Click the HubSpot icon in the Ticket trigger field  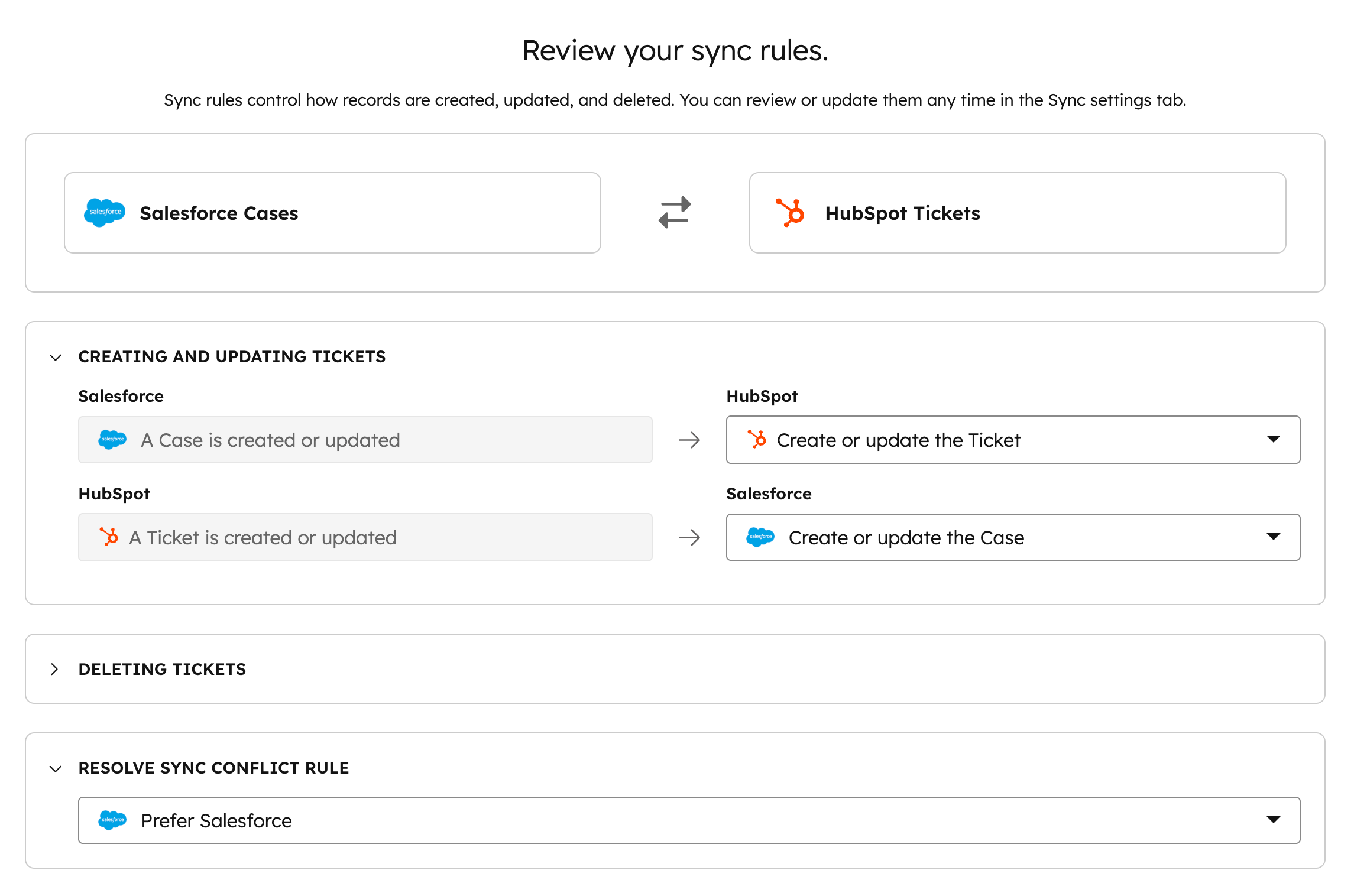coord(110,537)
